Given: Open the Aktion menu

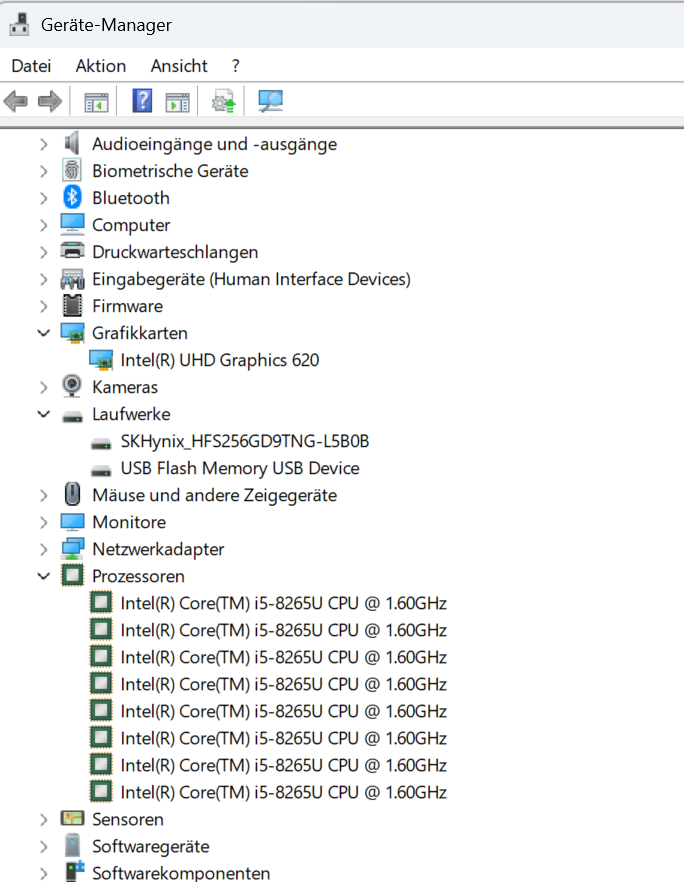Looking at the screenshot, I should click(x=101, y=66).
